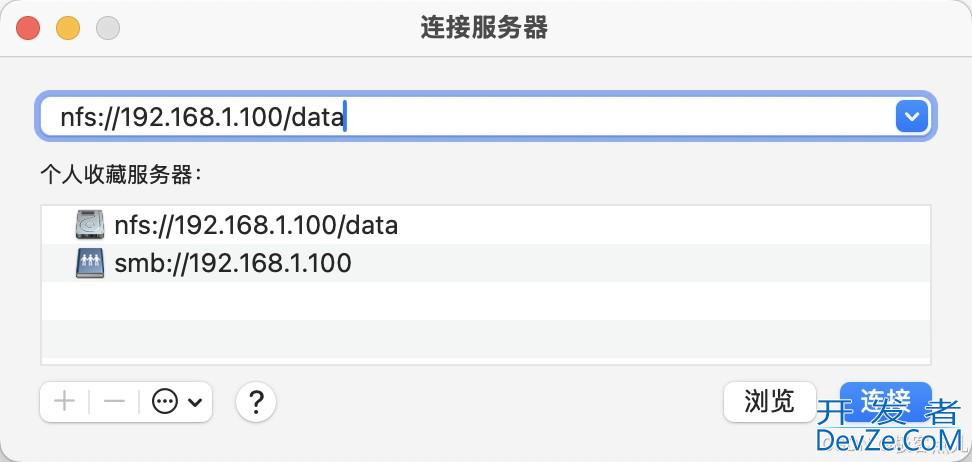The height and width of the screenshot is (462, 972).
Task: Click the first empty row below smb entry
Action: (x=486, y=301)
